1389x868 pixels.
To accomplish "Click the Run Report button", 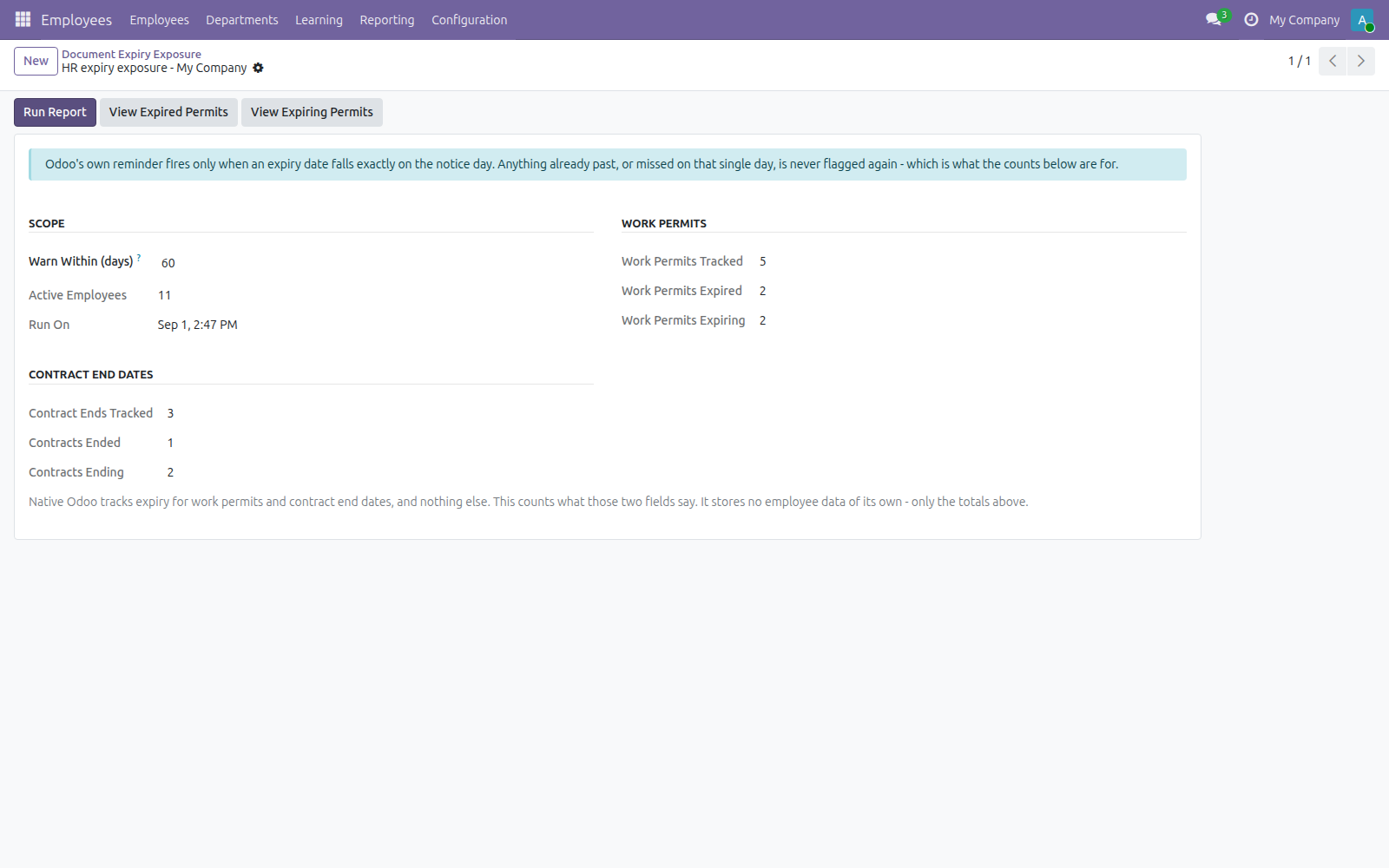I will [55, 112].
